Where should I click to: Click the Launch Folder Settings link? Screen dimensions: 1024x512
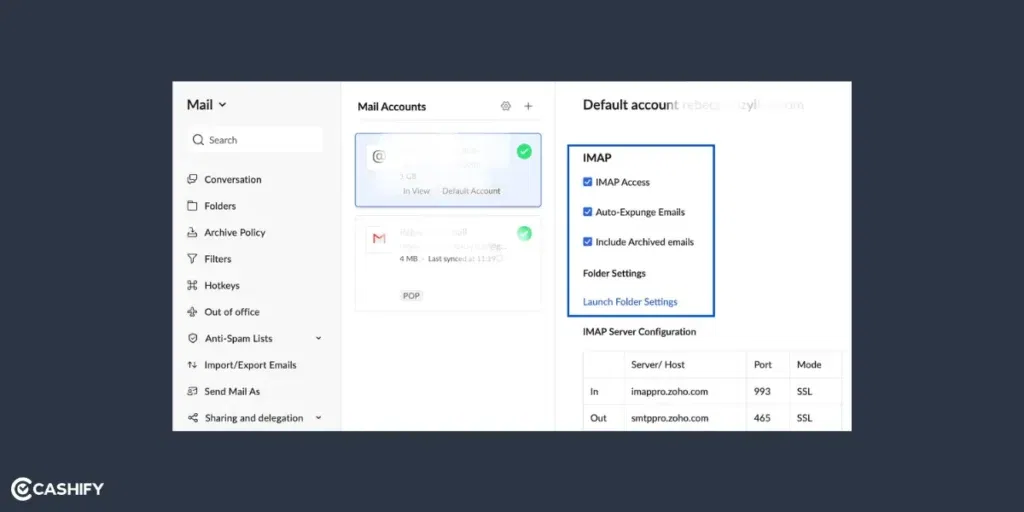(x=630, y=302)
